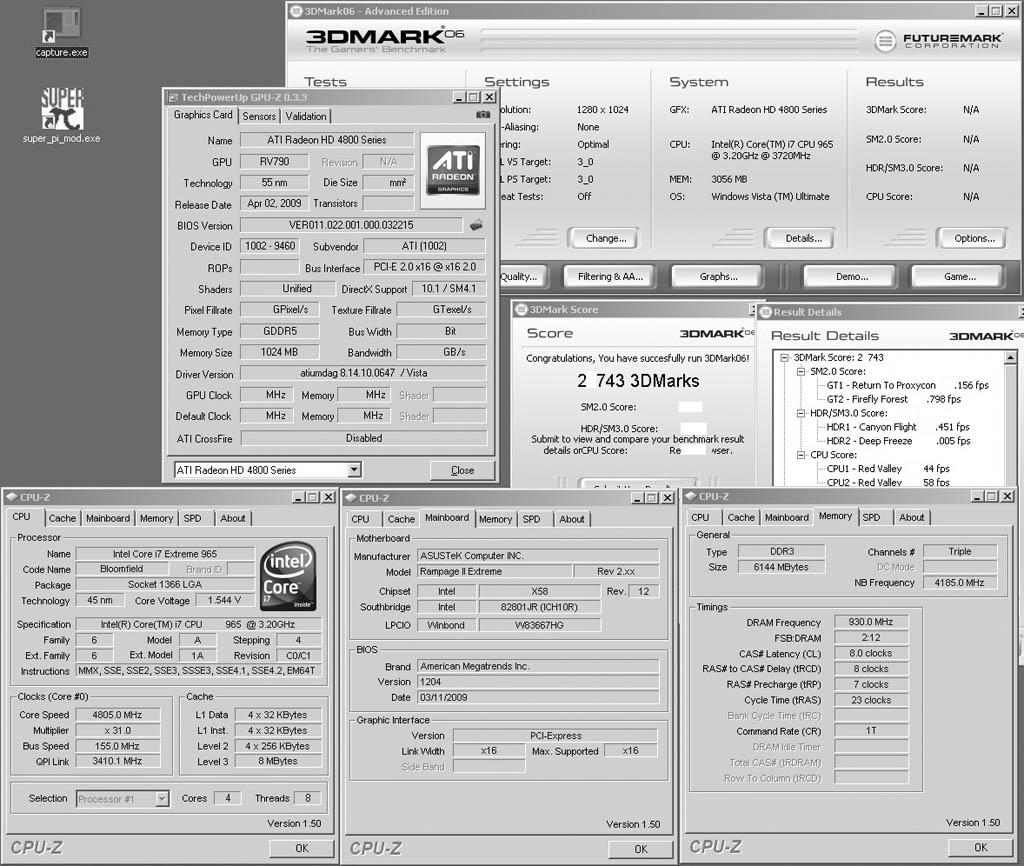Click the Socket 1366 LGA package field
Image resolution: width=1024 pixels, height=866 pixels.
[165, 585]
